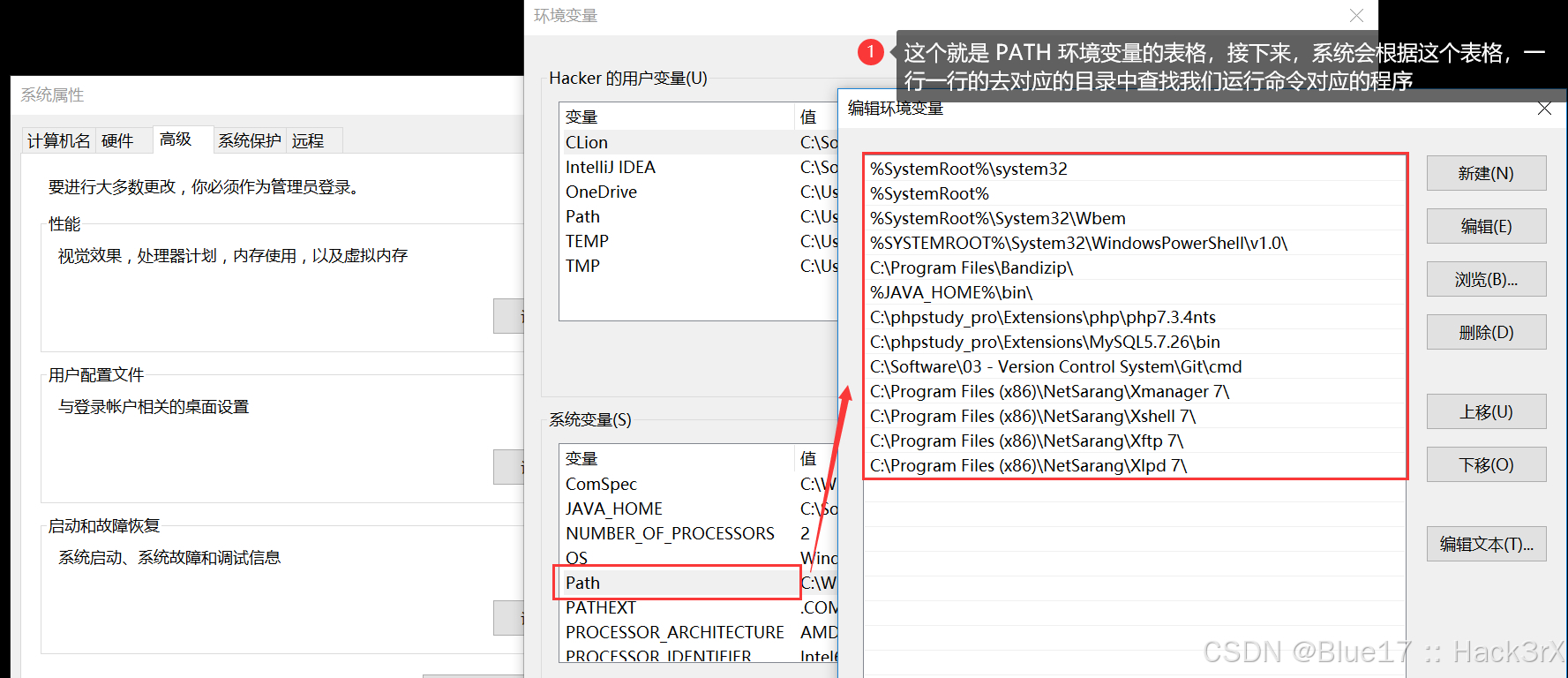This screenshot has height=678, width=1568.
Task: Click 变量 column header in system variables
Action: pyautogui.click(x=677, y=458)
